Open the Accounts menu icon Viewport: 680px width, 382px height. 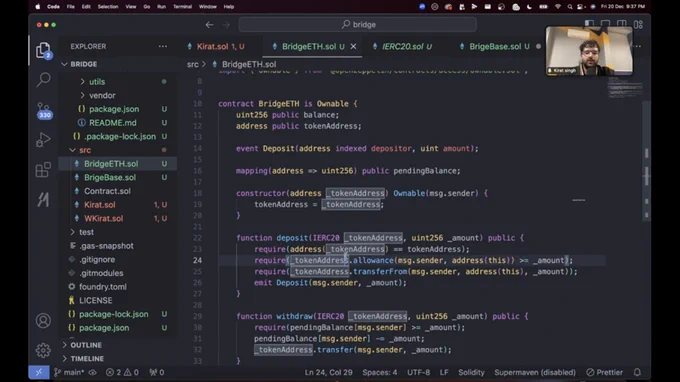43,321
